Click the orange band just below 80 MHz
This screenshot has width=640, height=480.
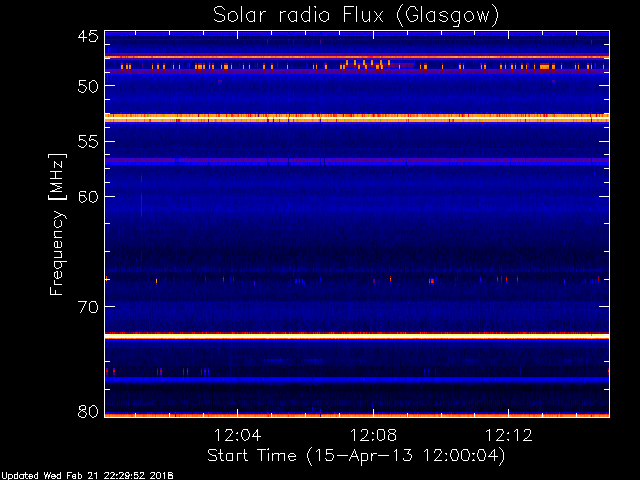click(357, 416)
